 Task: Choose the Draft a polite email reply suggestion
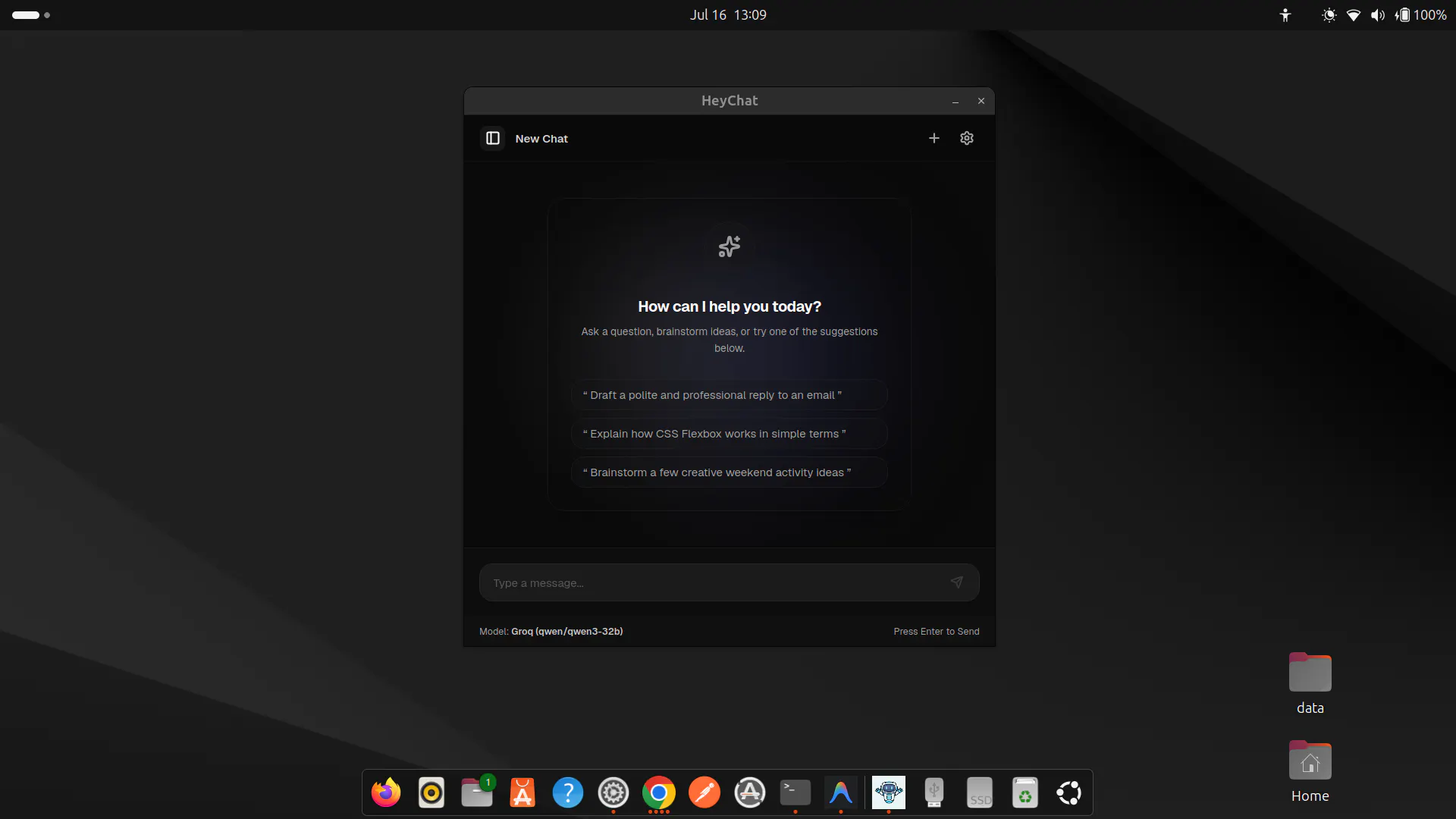730,395
